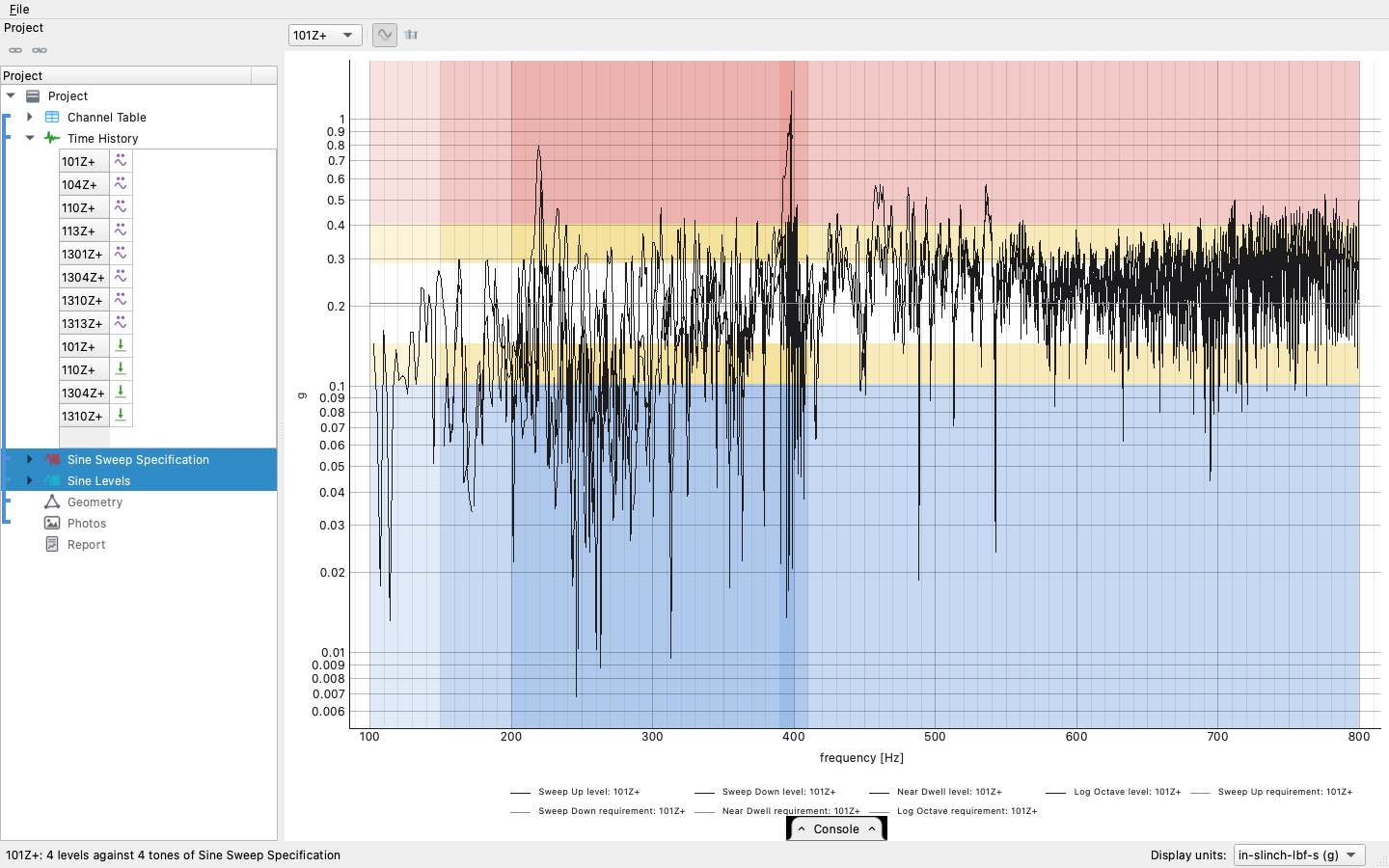The image size is (1389, 868).
Task: Click the 104Z+ channel cell
Action: (x=84, y=184)
